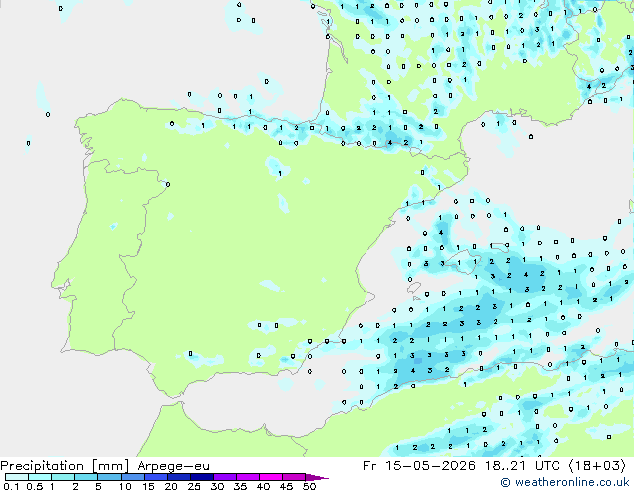Click the 0.1–0.5 mm palest legend swatch
The image size is (634, 490).
click(17, 477)
